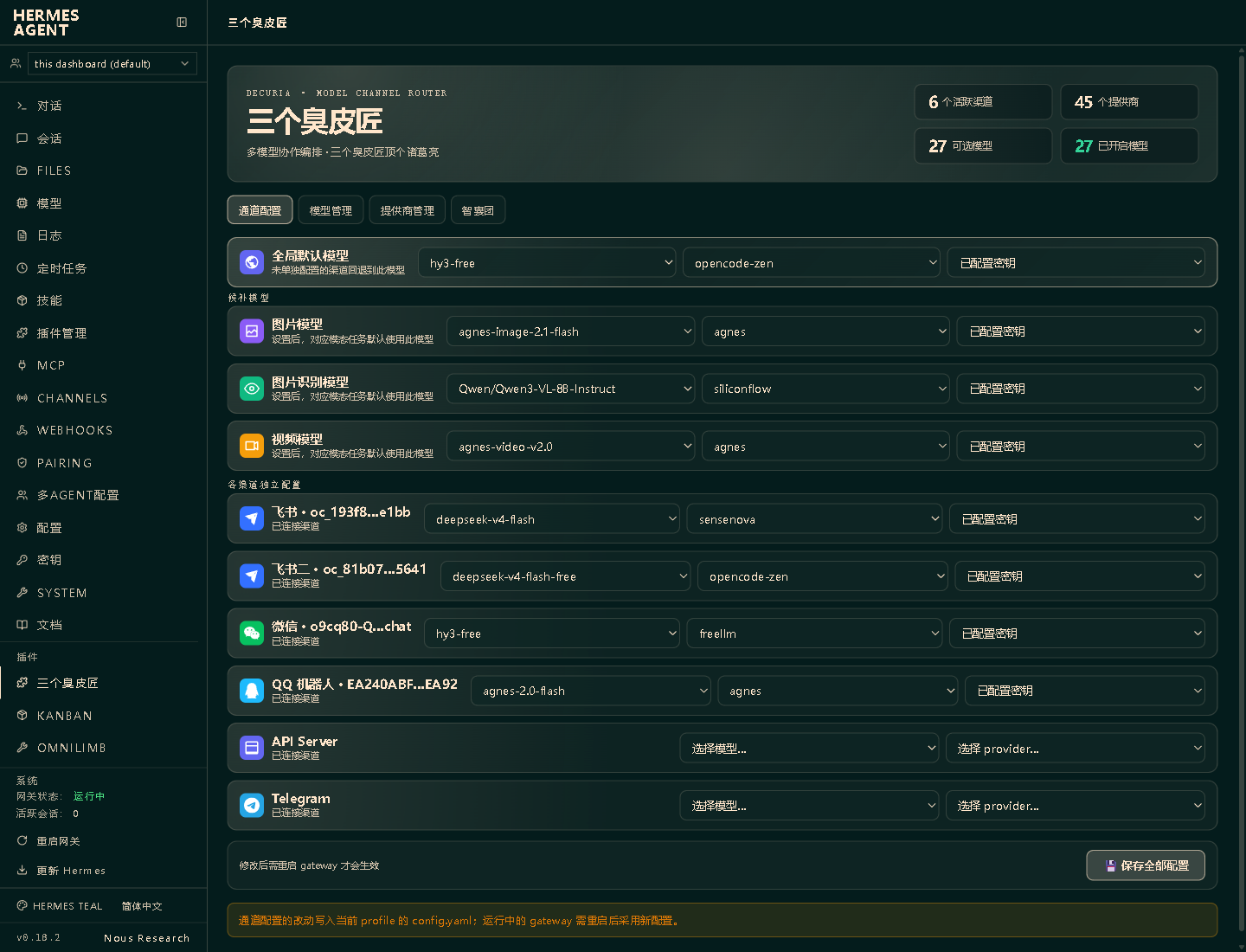Click the 重启网关 restart icon
The width and height of the screenshot is (1246, 952).
coord(22,841)
